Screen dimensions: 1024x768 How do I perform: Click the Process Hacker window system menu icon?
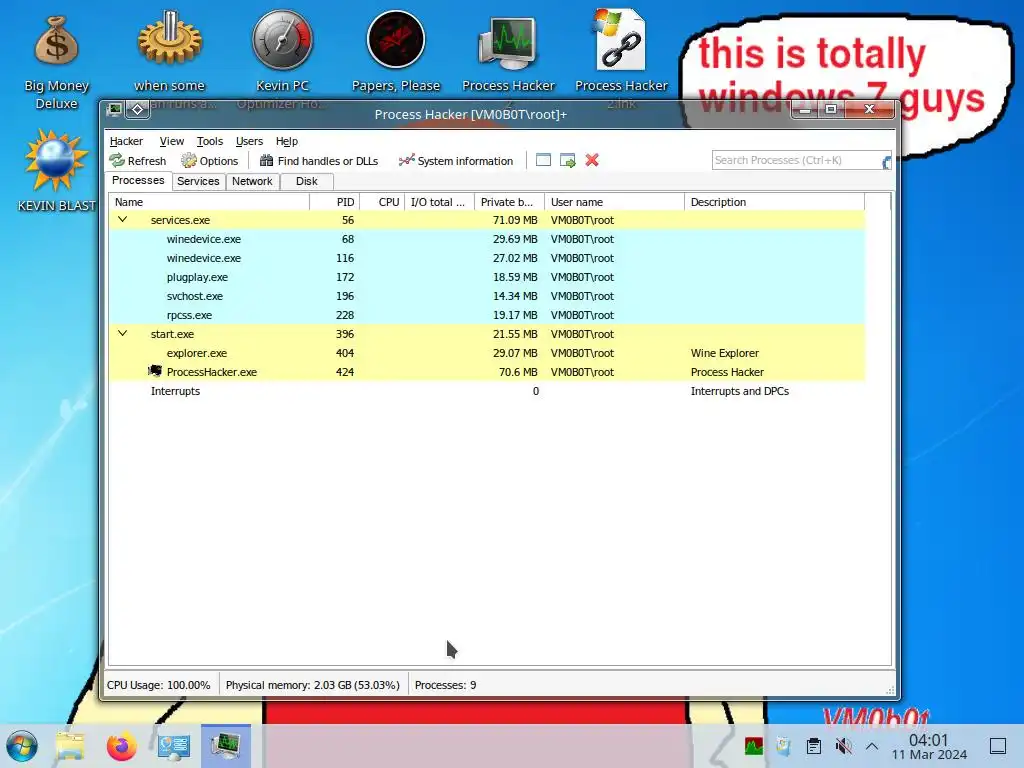pos(114,109)
